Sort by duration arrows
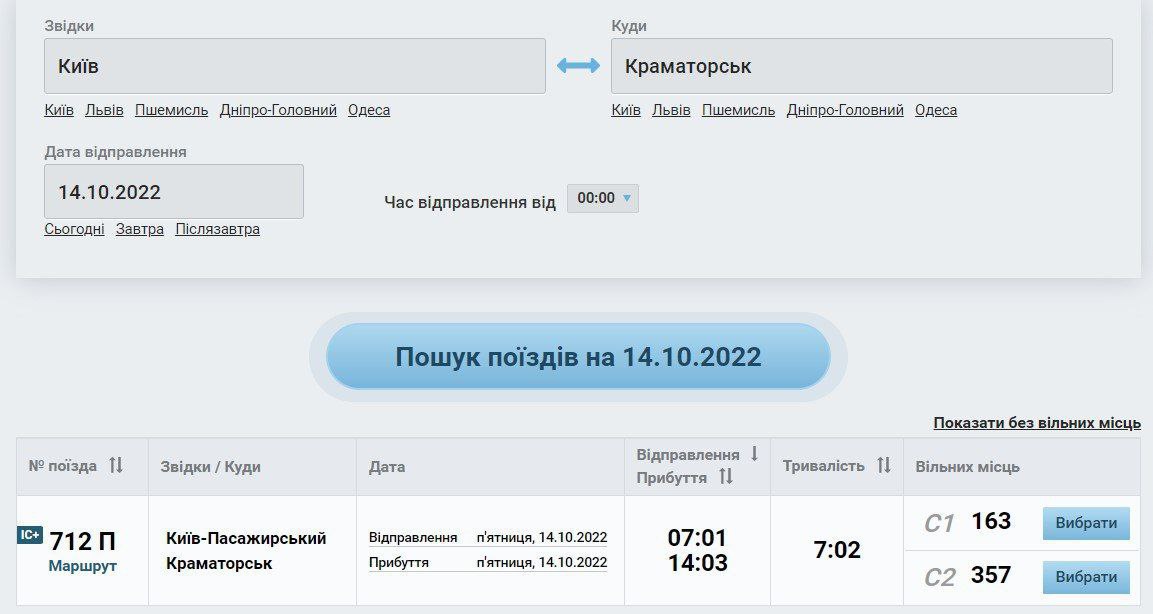 coord(883,466)
